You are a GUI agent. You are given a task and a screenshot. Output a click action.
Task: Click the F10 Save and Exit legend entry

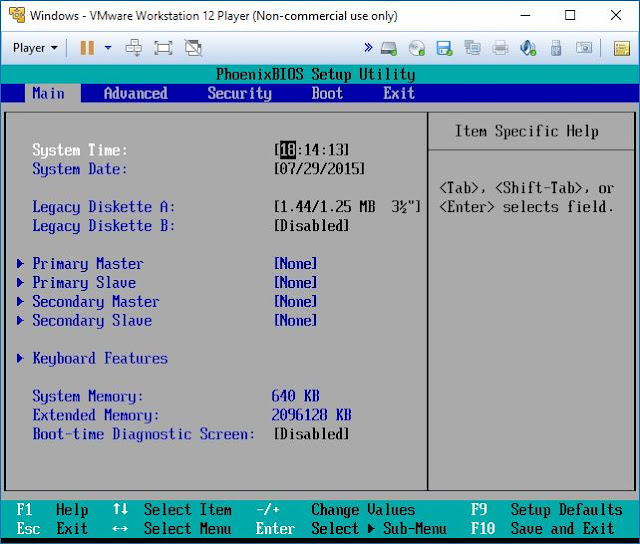point(542,528)
